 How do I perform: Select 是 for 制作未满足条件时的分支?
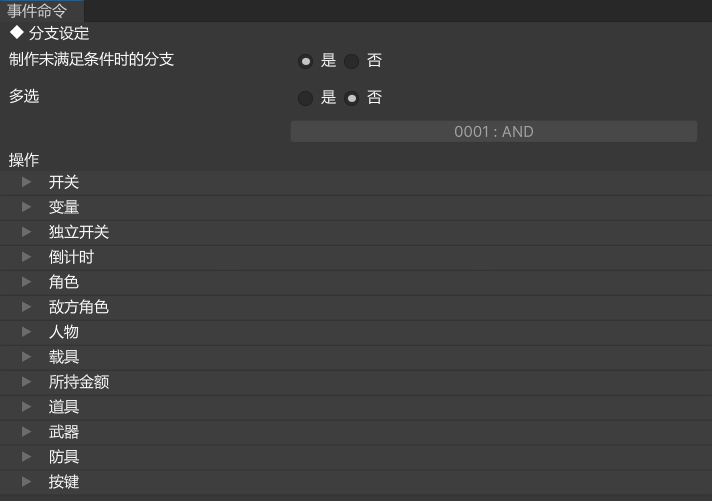pos(306,61)
